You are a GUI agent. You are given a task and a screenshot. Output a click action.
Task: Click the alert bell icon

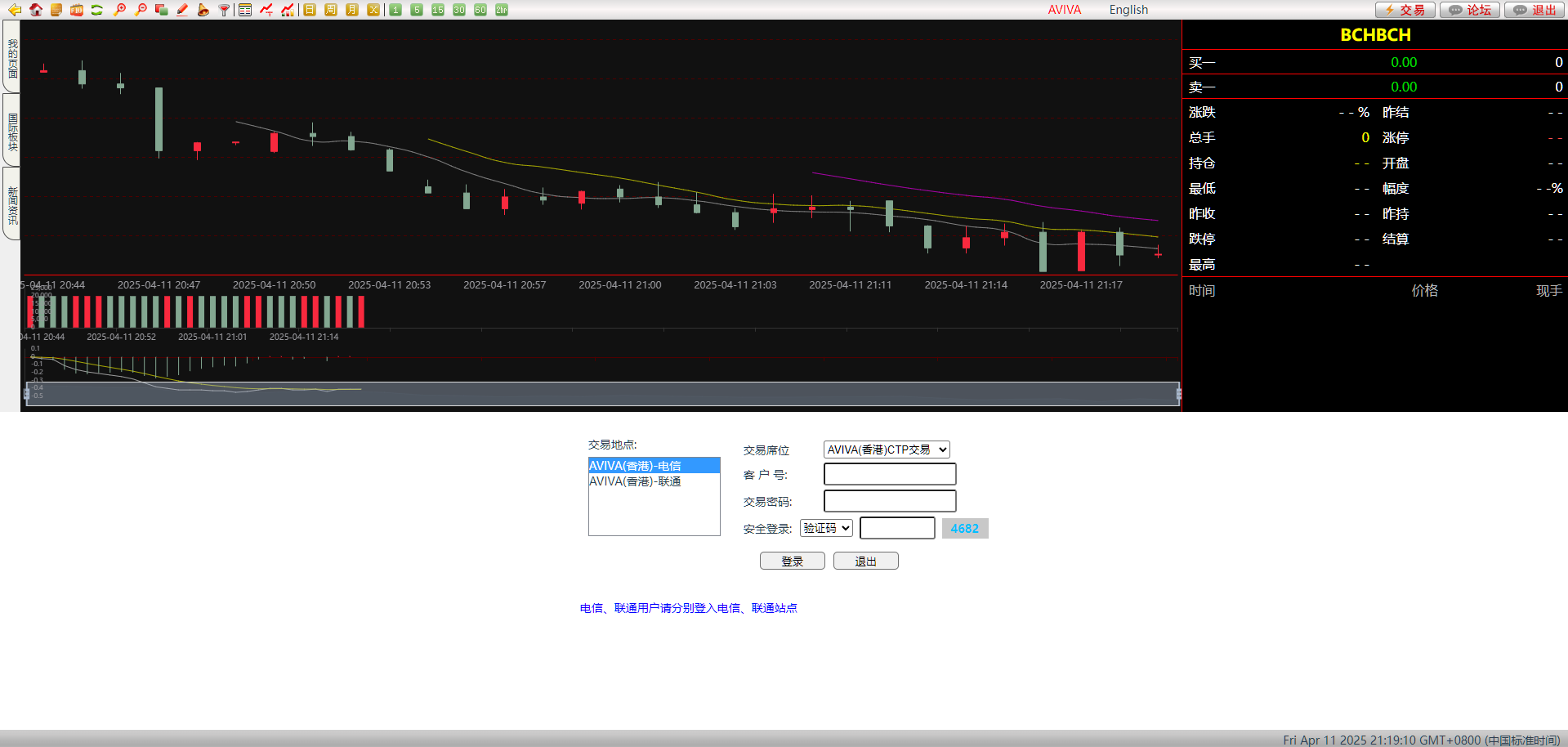point(203,10)
